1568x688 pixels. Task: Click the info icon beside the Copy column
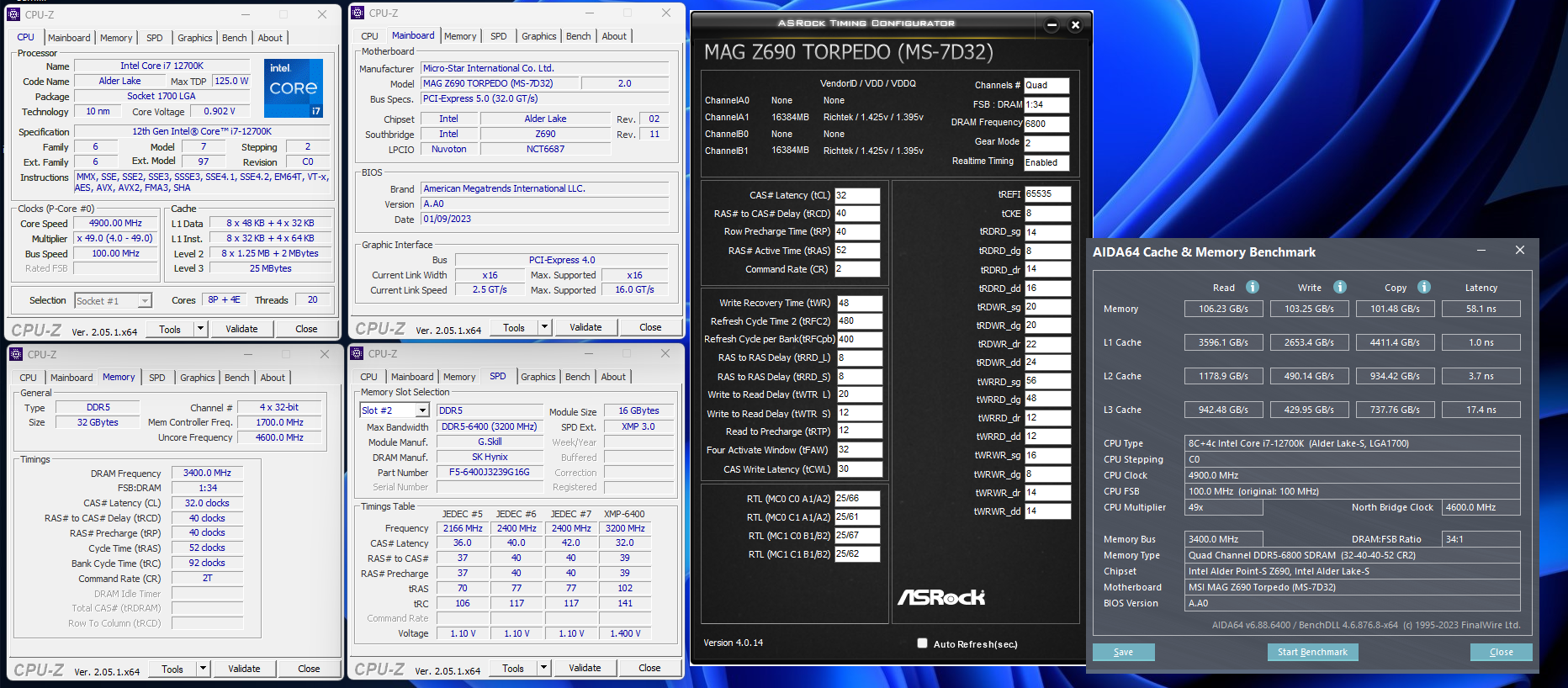point(1424,287)
